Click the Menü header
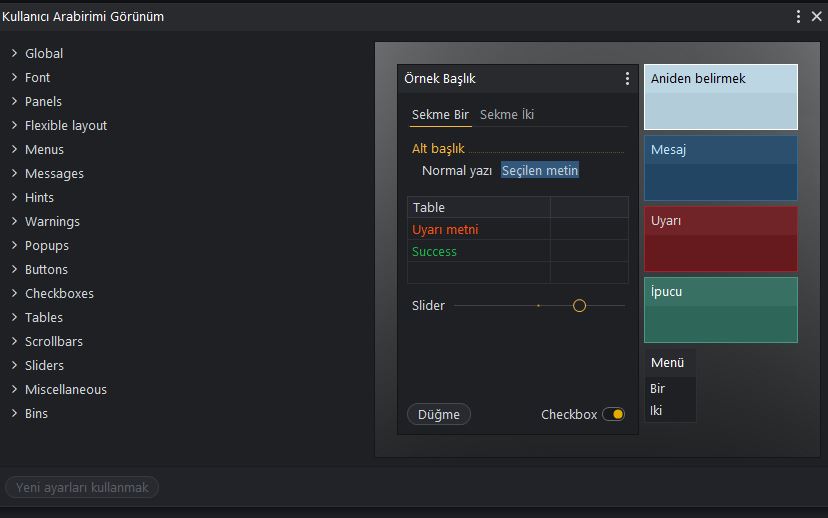Viewport: 828px width, 518px height. (x=670, y=363)
